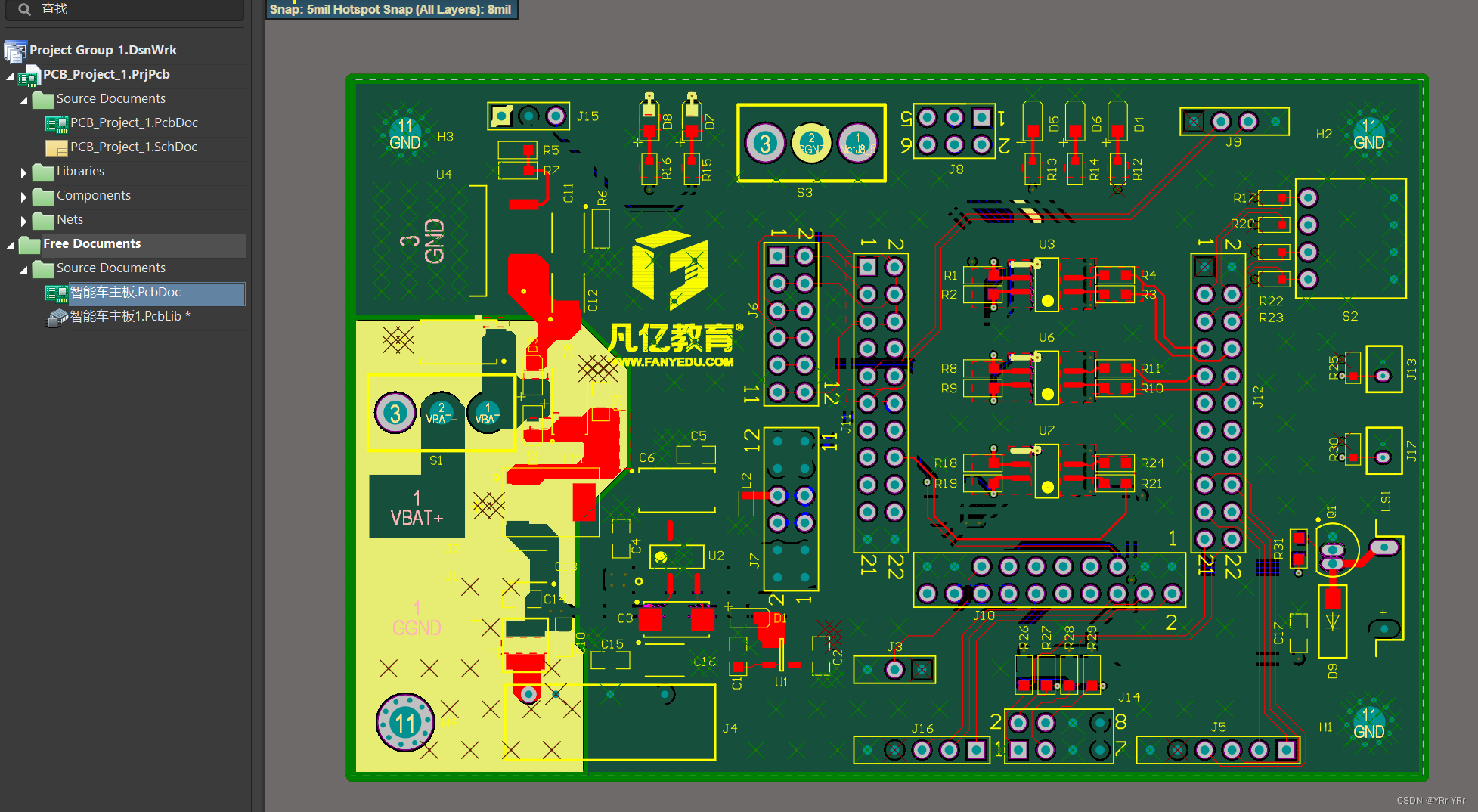Click the Libraries folder icon
1478x812 pixels.
(x=43, y=172)
